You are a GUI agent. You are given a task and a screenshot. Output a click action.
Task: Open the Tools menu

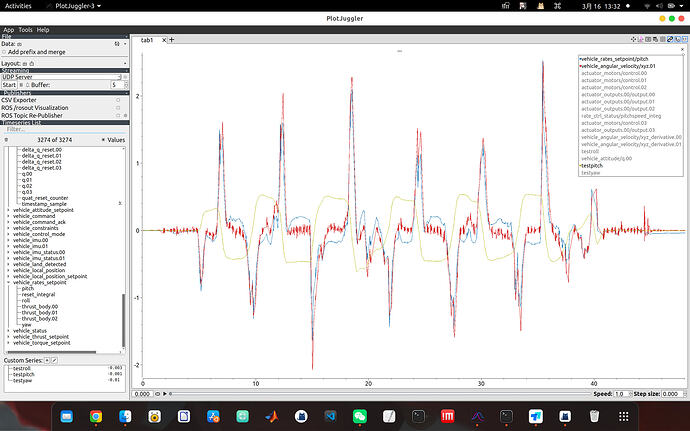[x=25, y=30]
